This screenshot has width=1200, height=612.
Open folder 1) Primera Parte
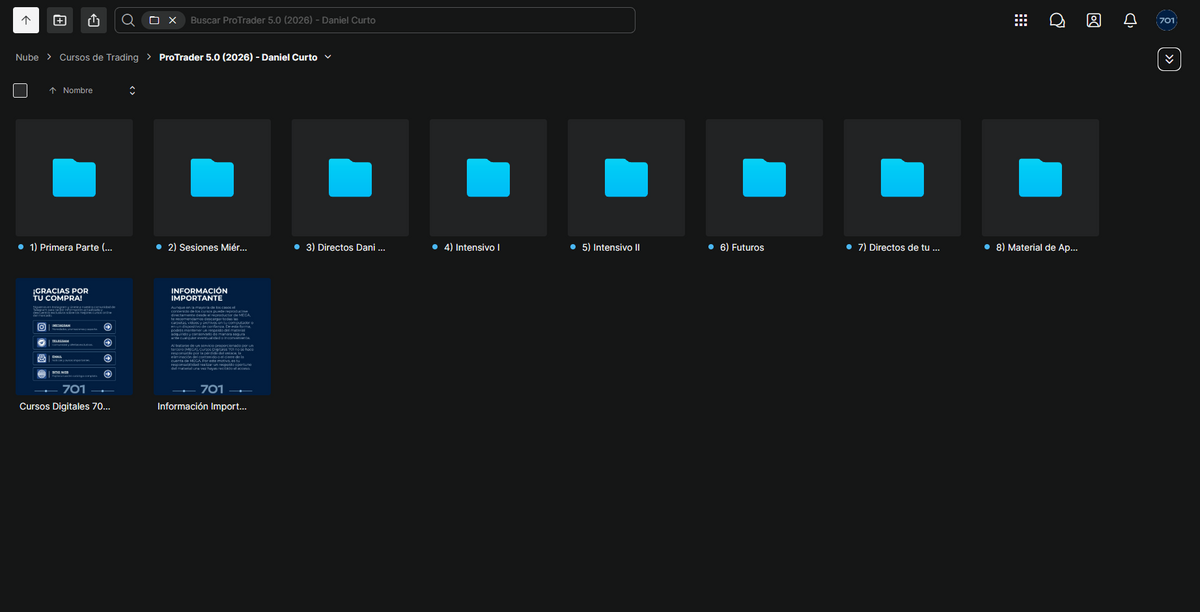point(74,178)
